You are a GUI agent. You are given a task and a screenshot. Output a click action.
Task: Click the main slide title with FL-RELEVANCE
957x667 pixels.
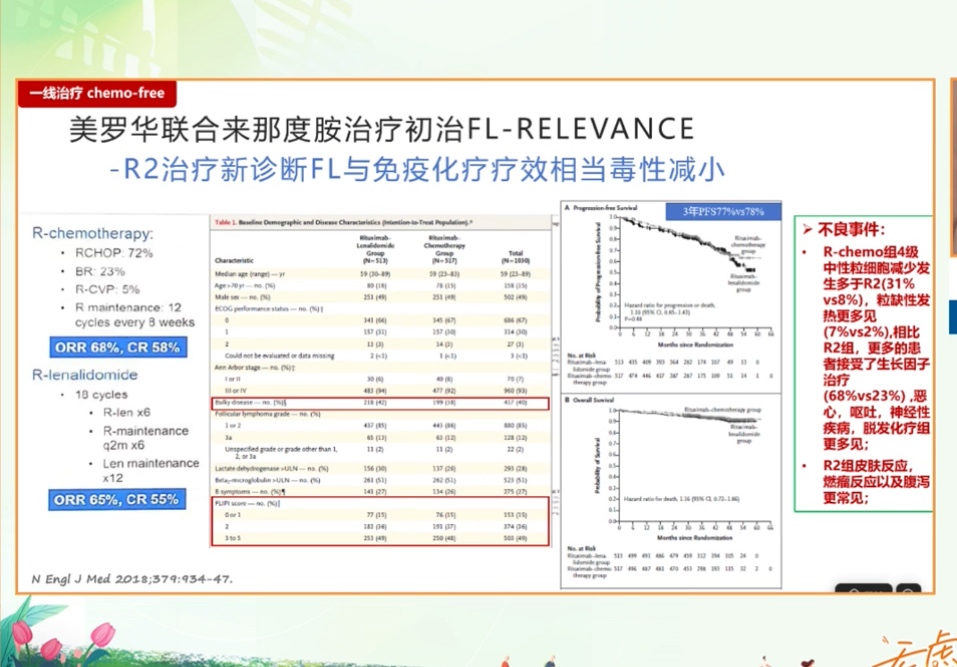pyautogui.click(x=380, y=128)
